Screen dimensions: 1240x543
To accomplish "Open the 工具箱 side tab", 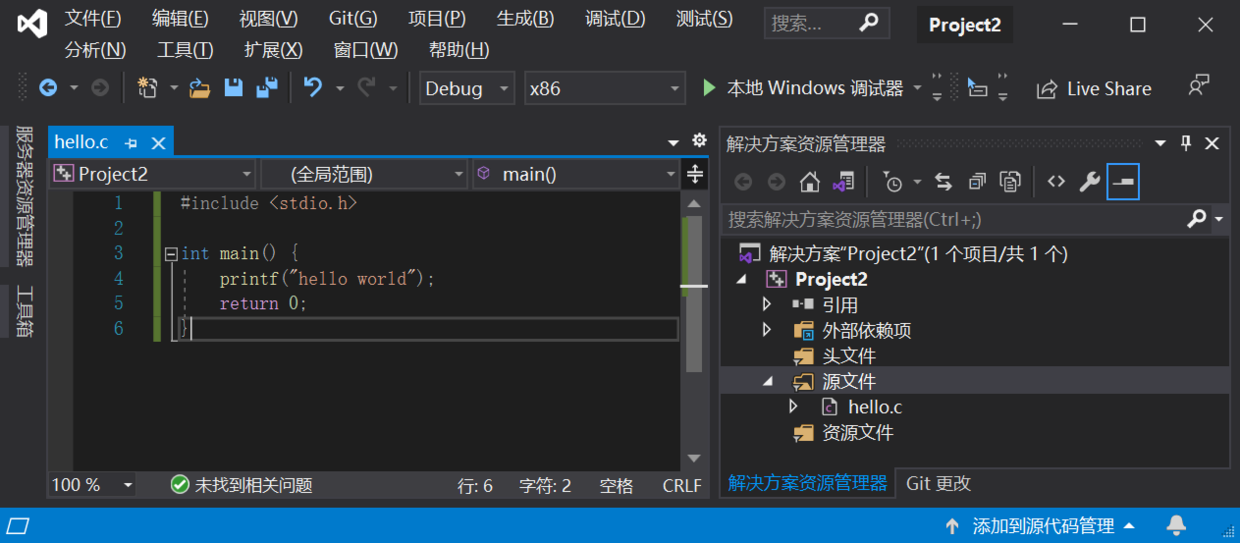I will point(24,312).
